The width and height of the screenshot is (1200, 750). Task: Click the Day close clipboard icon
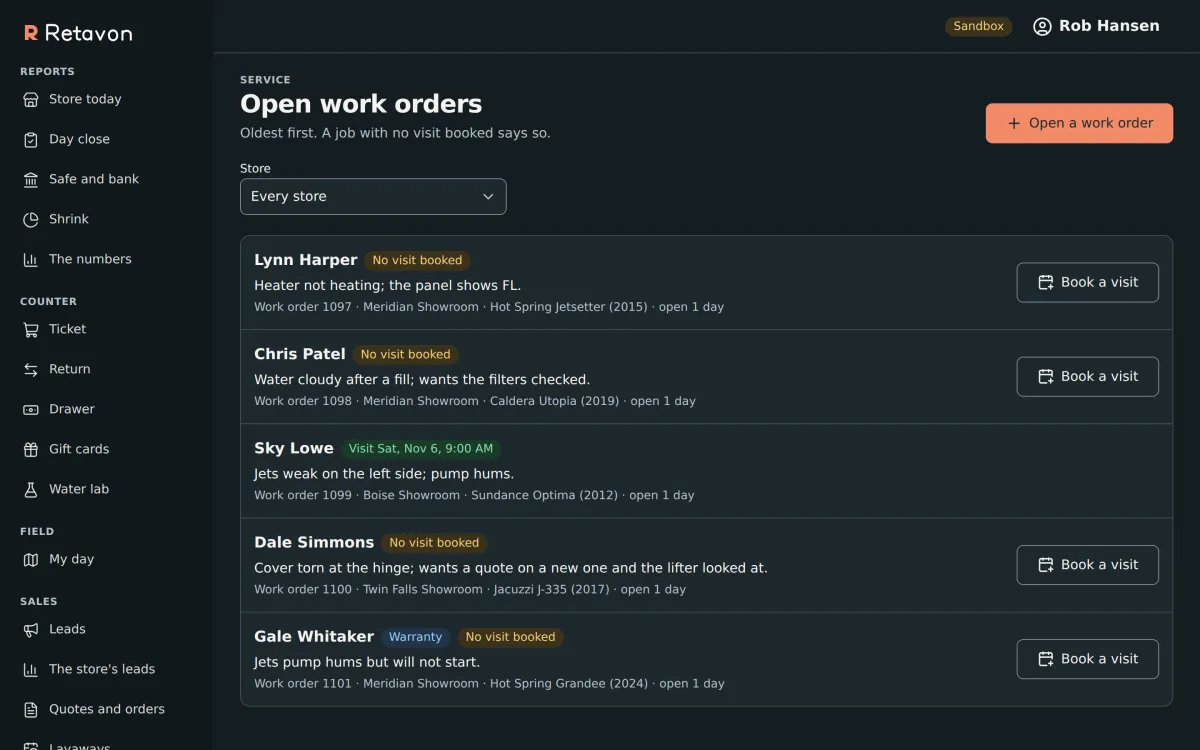tap(31, 139)
